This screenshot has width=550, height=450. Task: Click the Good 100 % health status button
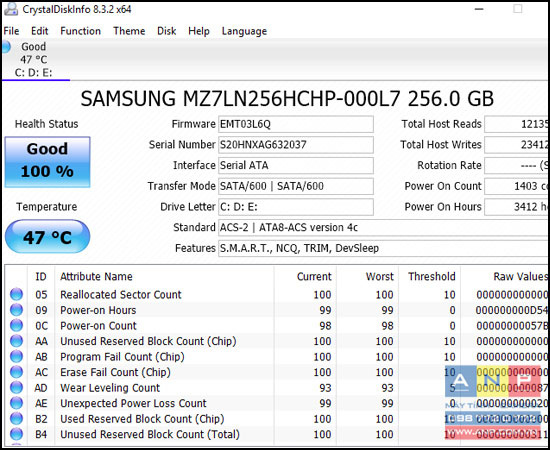(47, 162)
